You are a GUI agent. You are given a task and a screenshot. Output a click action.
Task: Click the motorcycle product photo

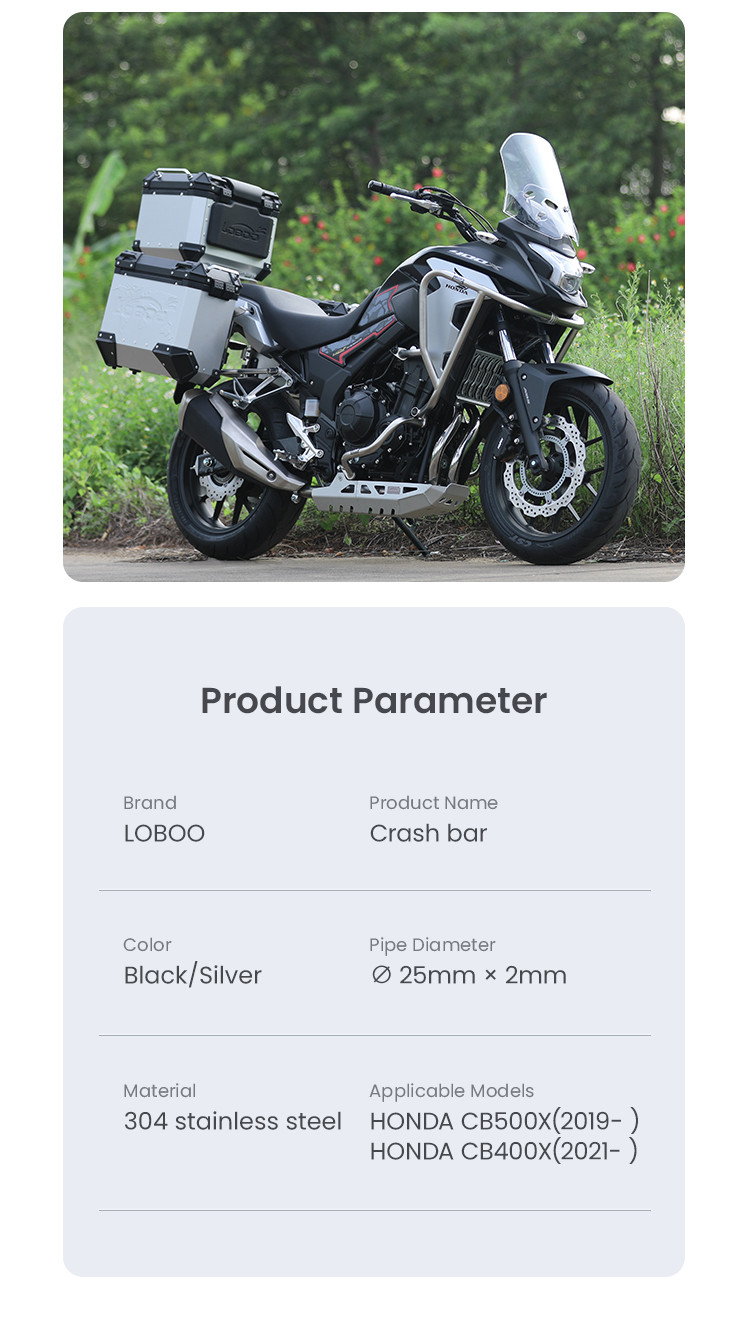tap(373, 296)
